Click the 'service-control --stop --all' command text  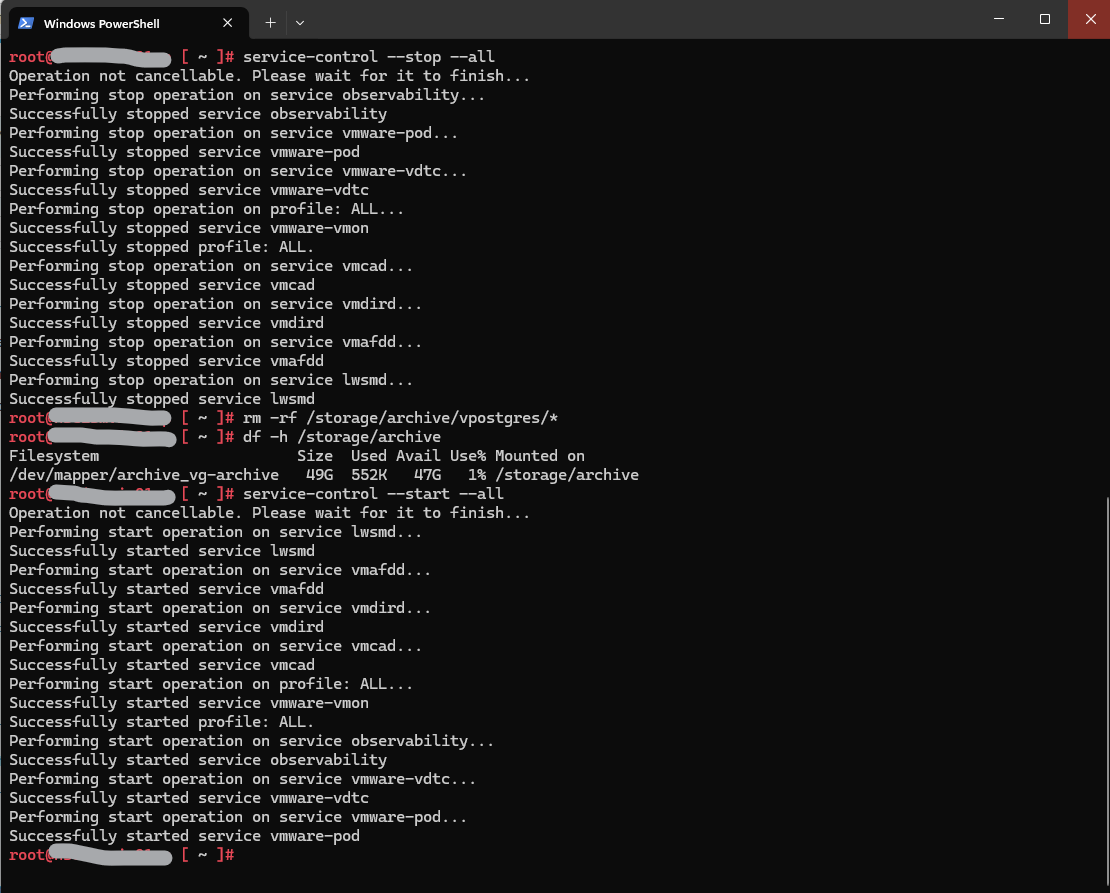(x=368, y=57)
